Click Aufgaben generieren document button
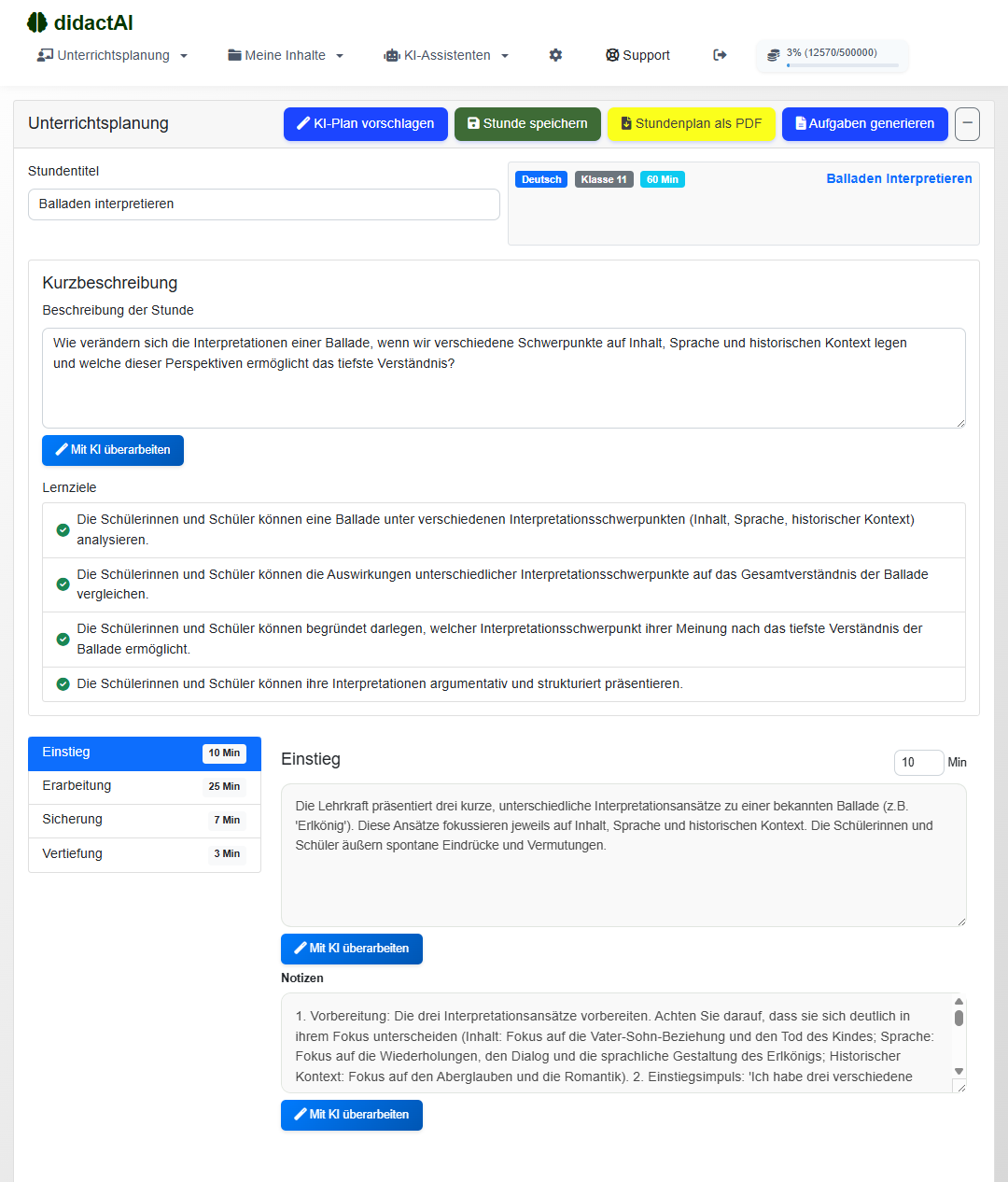This screenshot has width=1008, height=1182. (x=864, y=123)
